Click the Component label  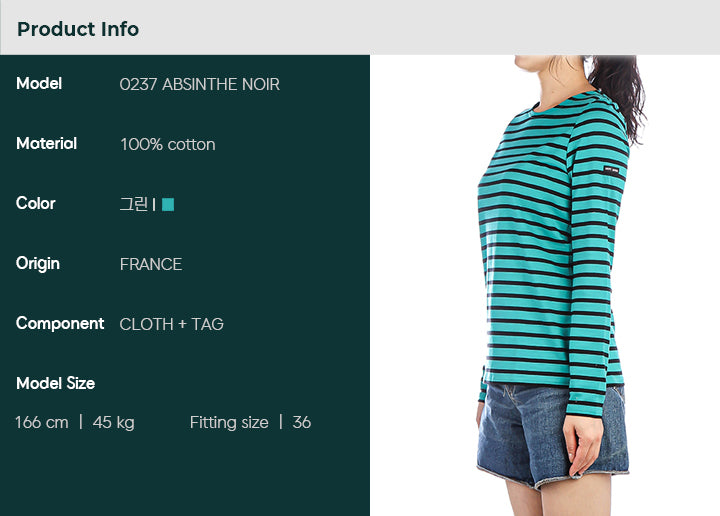(x=60, y=324)
